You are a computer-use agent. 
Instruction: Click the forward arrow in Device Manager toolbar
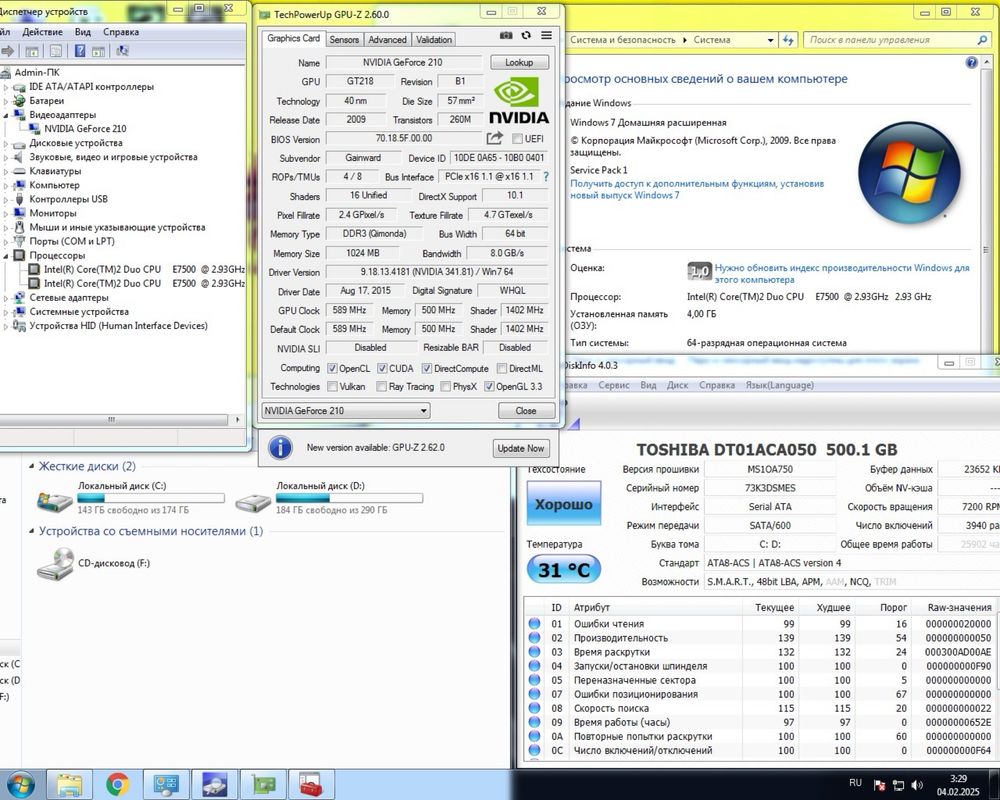click(8, 51)
